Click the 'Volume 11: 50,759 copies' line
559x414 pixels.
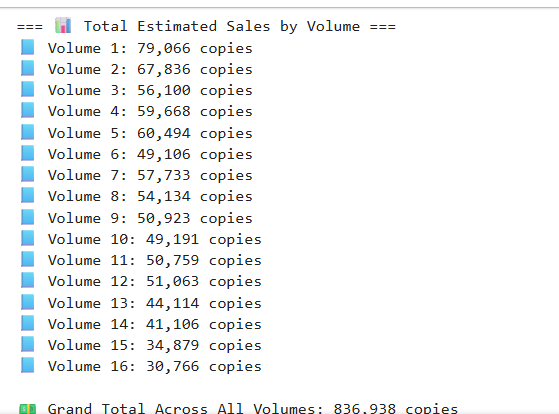[155, 261]
